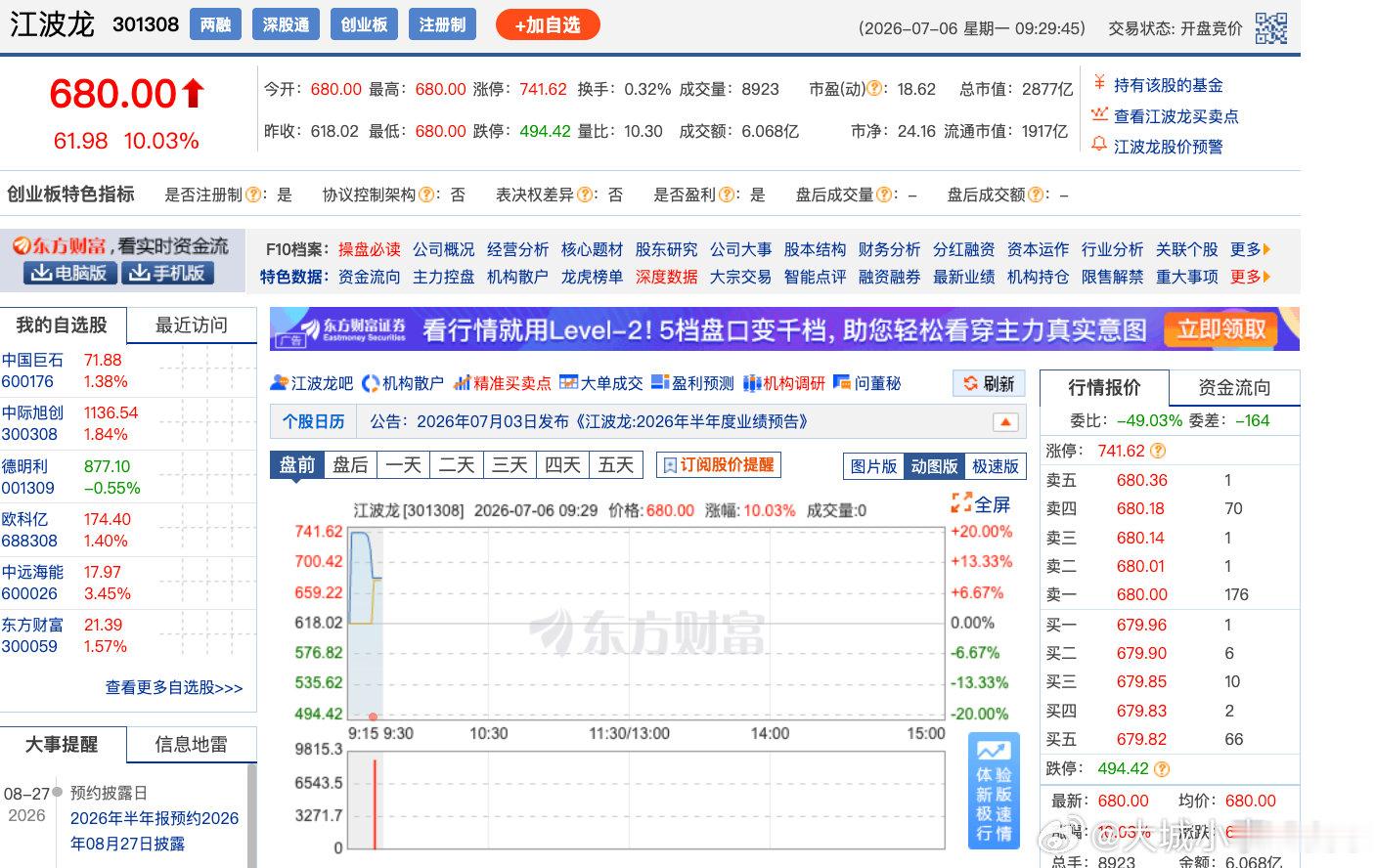Open the 操盘必读 F10 link

pos(370,249)
